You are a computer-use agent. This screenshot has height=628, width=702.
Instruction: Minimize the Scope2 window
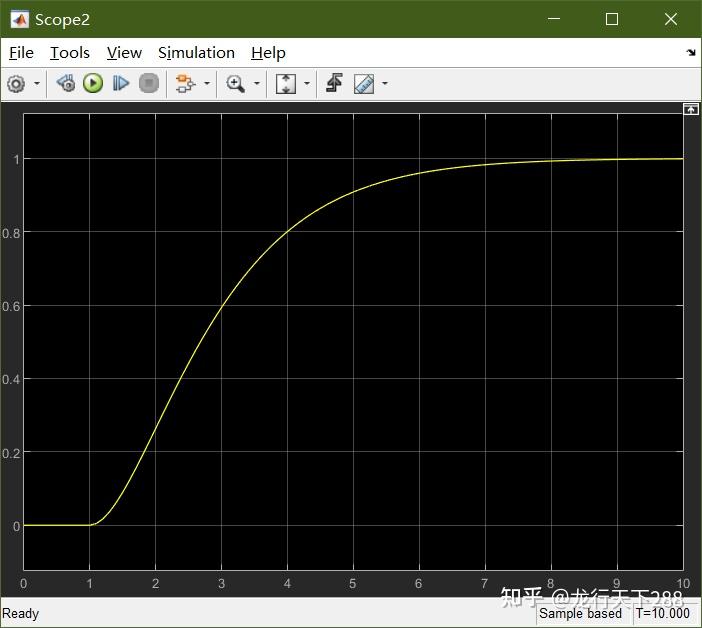554,19
